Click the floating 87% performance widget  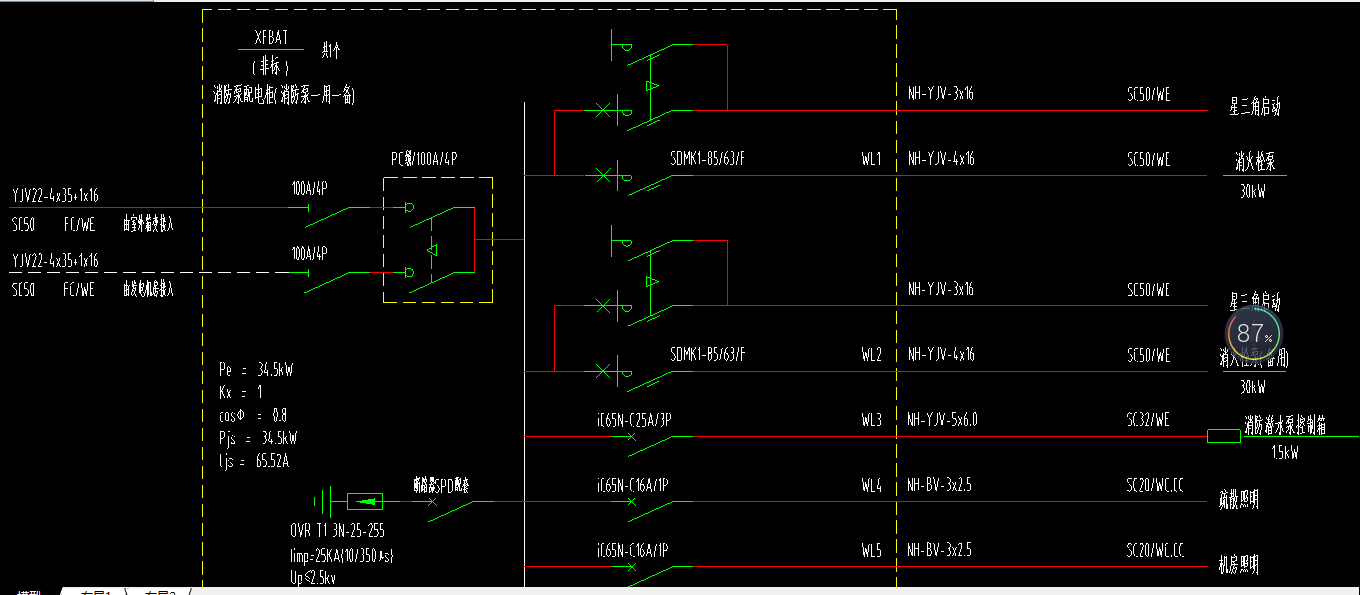tap(1254, 334)
